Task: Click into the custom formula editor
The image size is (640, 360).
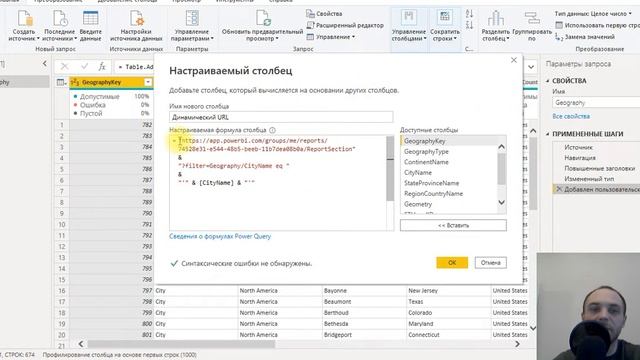Action: tap(278, 183)
